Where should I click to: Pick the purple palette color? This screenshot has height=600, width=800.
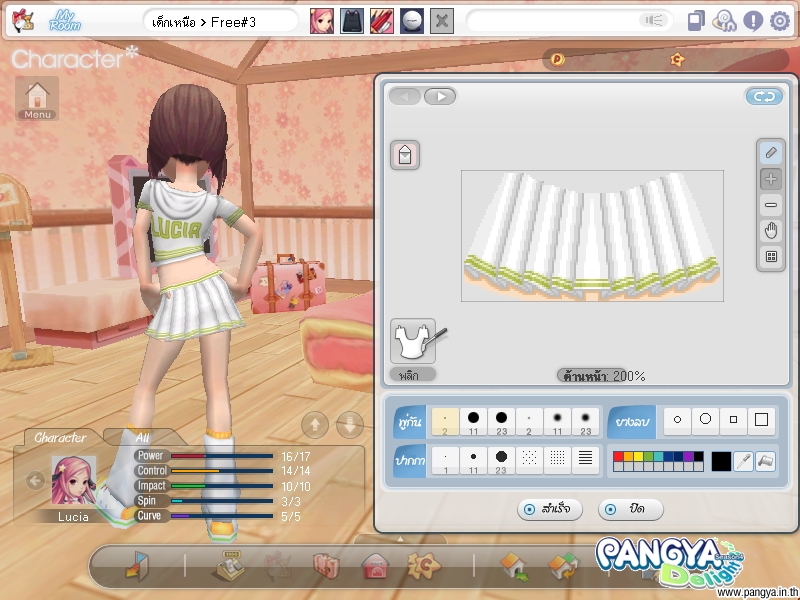[x=688, y=457]
